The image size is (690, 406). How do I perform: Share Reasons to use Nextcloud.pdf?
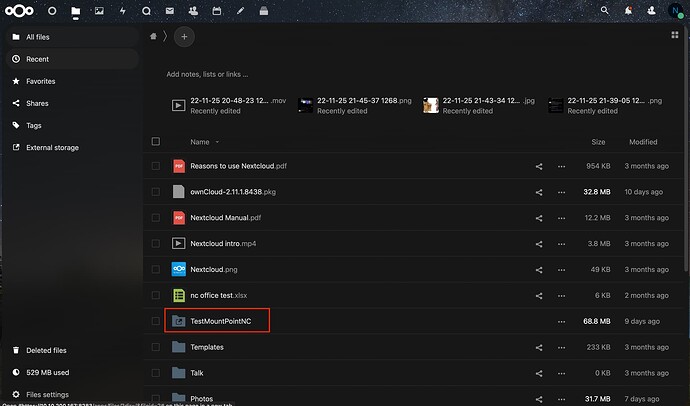point(539,166)
